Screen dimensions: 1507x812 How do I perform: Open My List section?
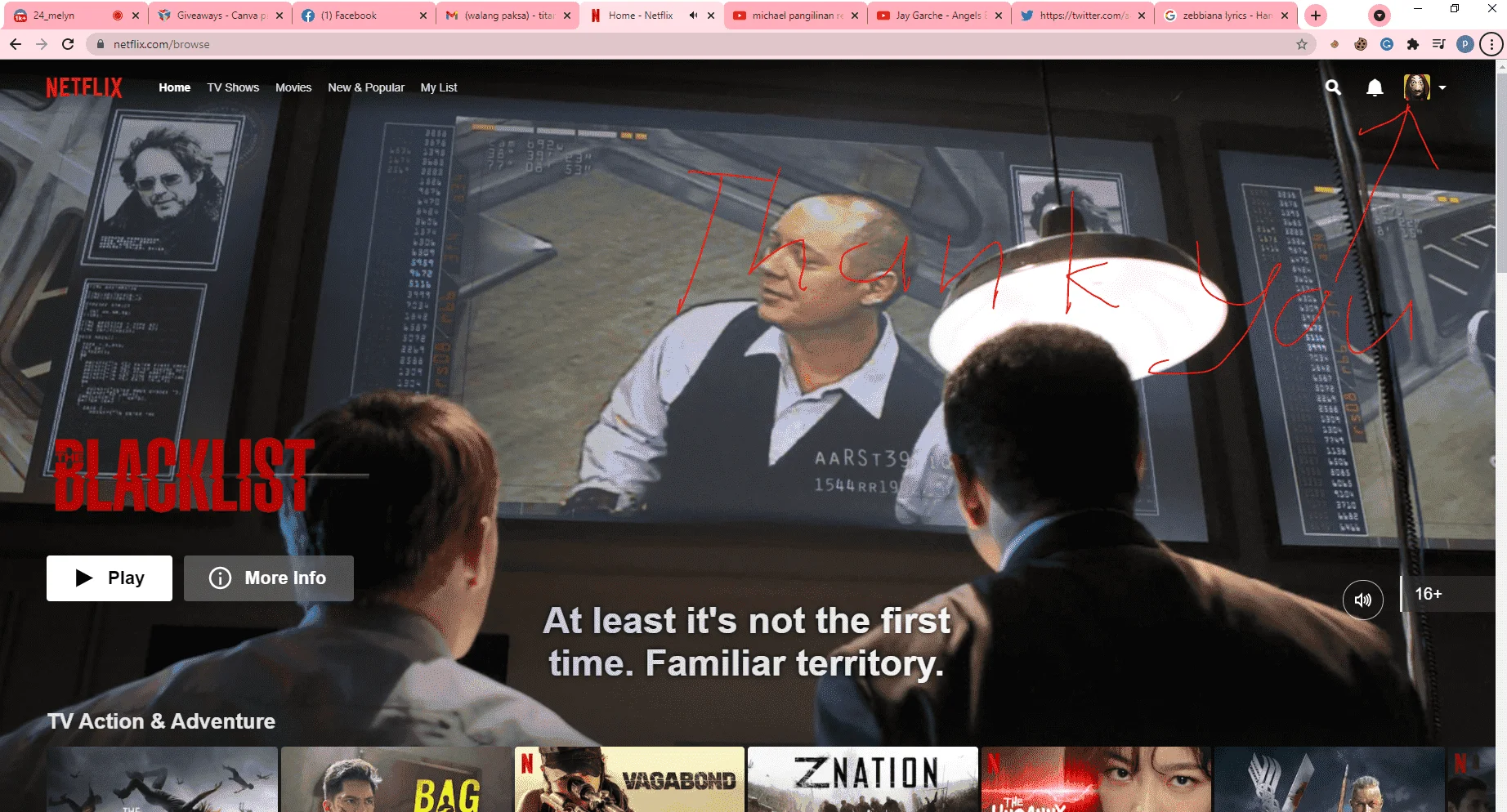pos(439,87)
